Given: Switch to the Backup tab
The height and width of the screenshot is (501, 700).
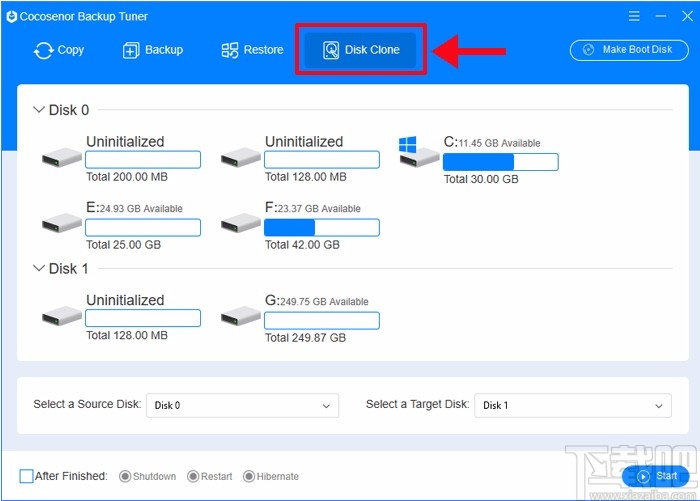Looking at the screenshot, I should [153, 50].
